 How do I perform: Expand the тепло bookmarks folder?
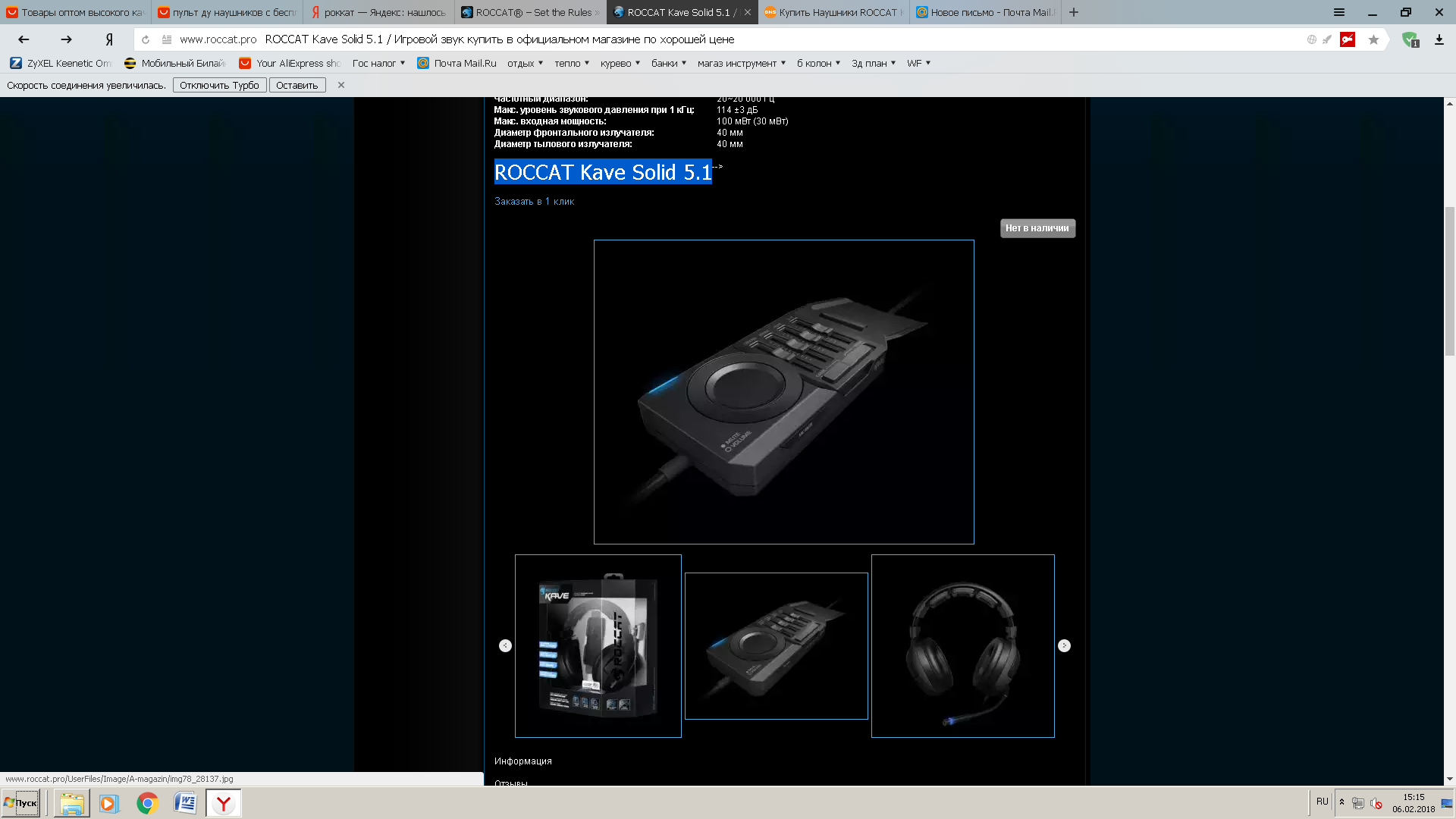[x=572, y=63]
